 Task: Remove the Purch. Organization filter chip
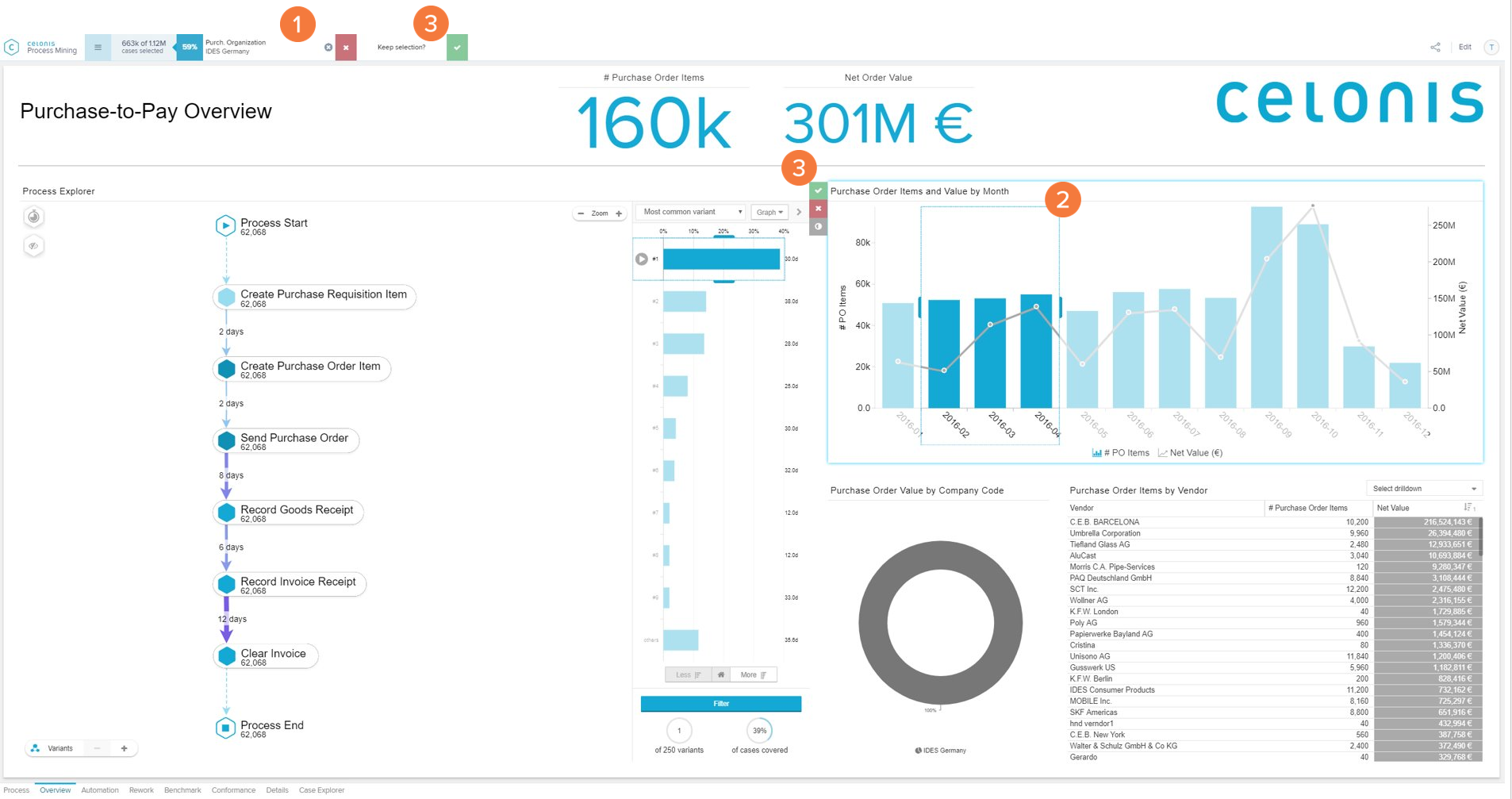(328, 48)
